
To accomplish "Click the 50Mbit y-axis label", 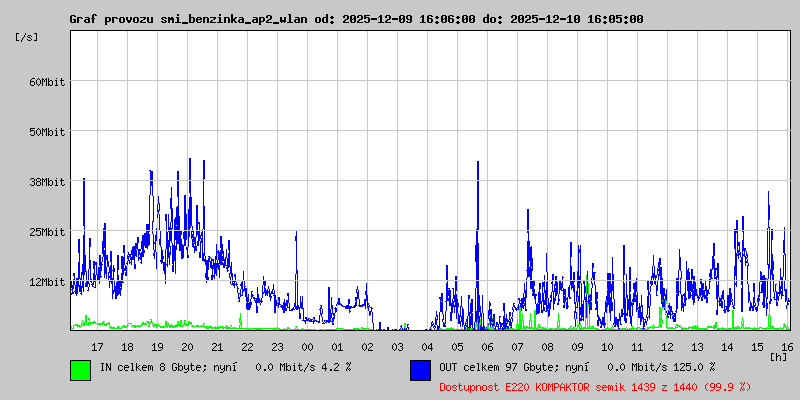I will click(x=47, y=132).
